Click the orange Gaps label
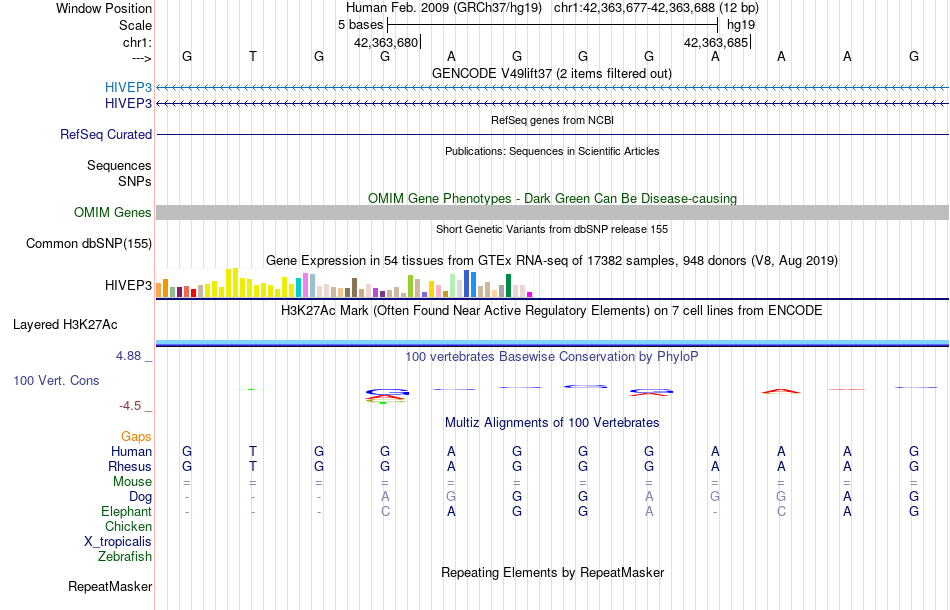950x610 pixels. 136,436
